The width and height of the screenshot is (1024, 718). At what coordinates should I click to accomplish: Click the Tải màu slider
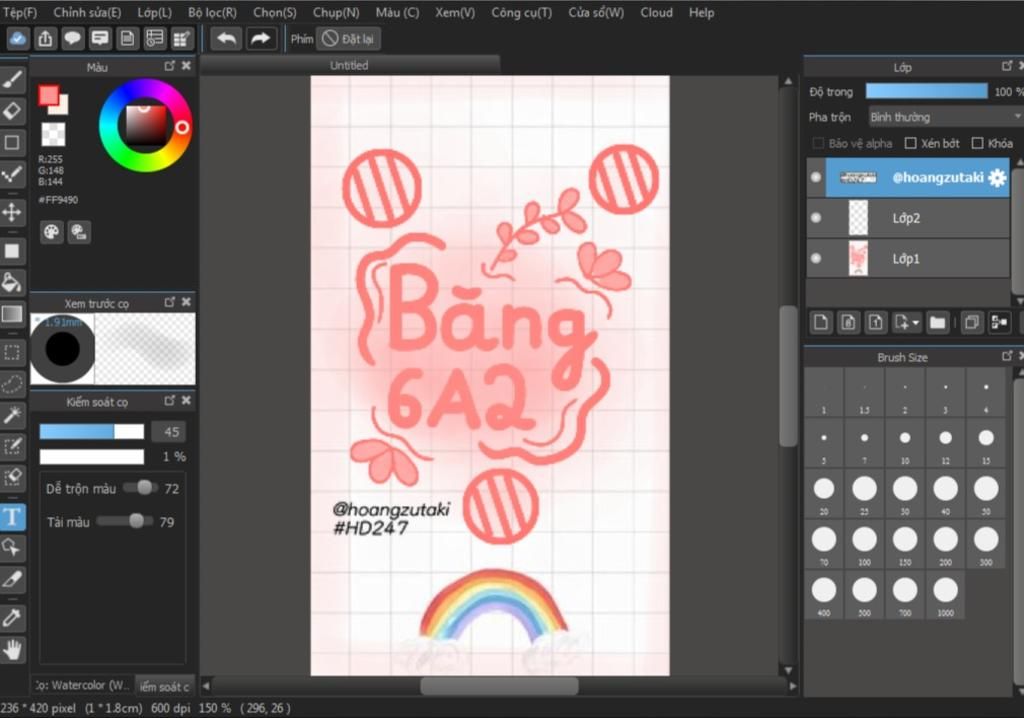[125, 521]
